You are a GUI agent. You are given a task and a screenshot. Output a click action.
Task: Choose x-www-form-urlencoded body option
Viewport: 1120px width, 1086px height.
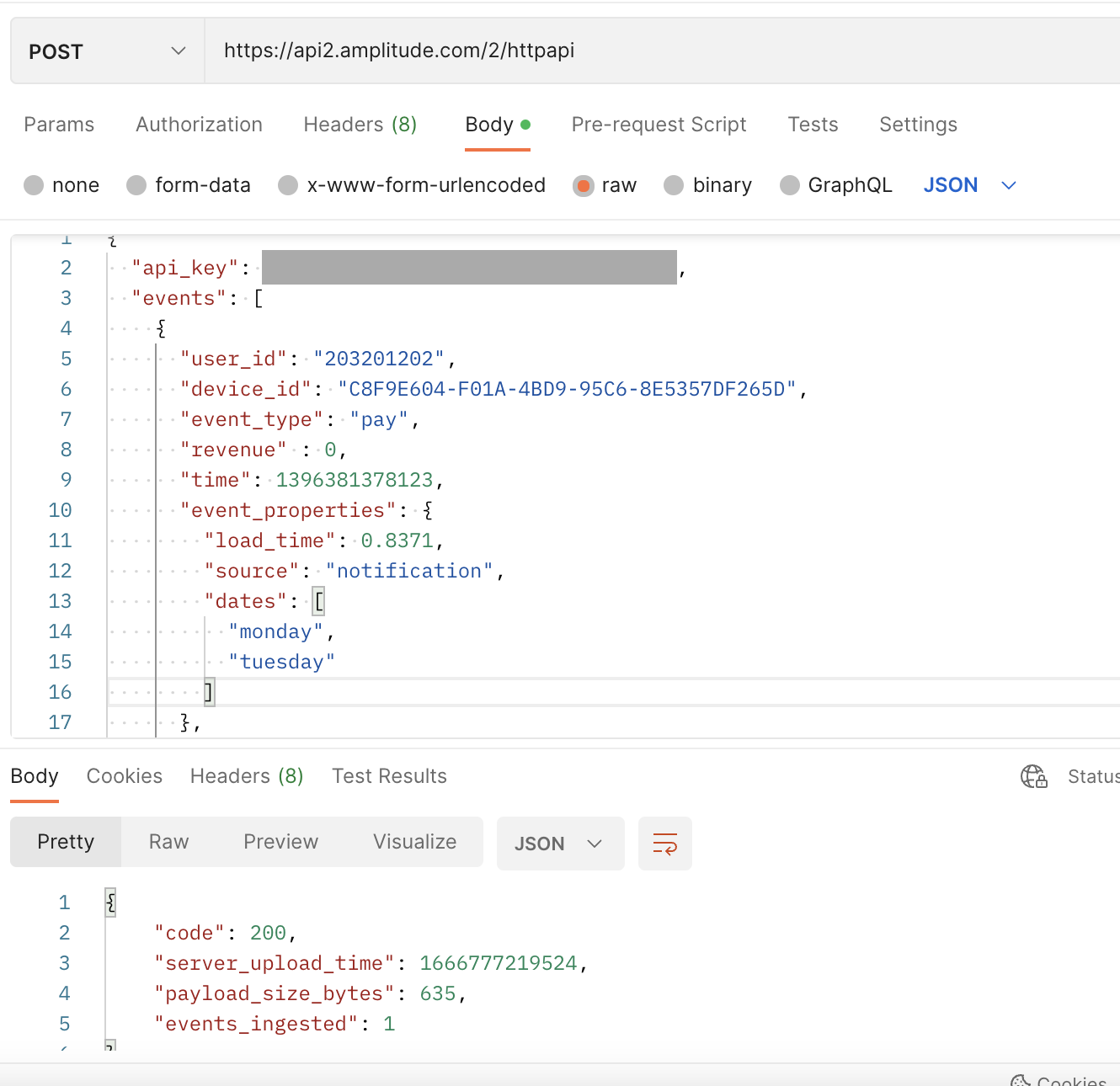click(x=288, y=185)
